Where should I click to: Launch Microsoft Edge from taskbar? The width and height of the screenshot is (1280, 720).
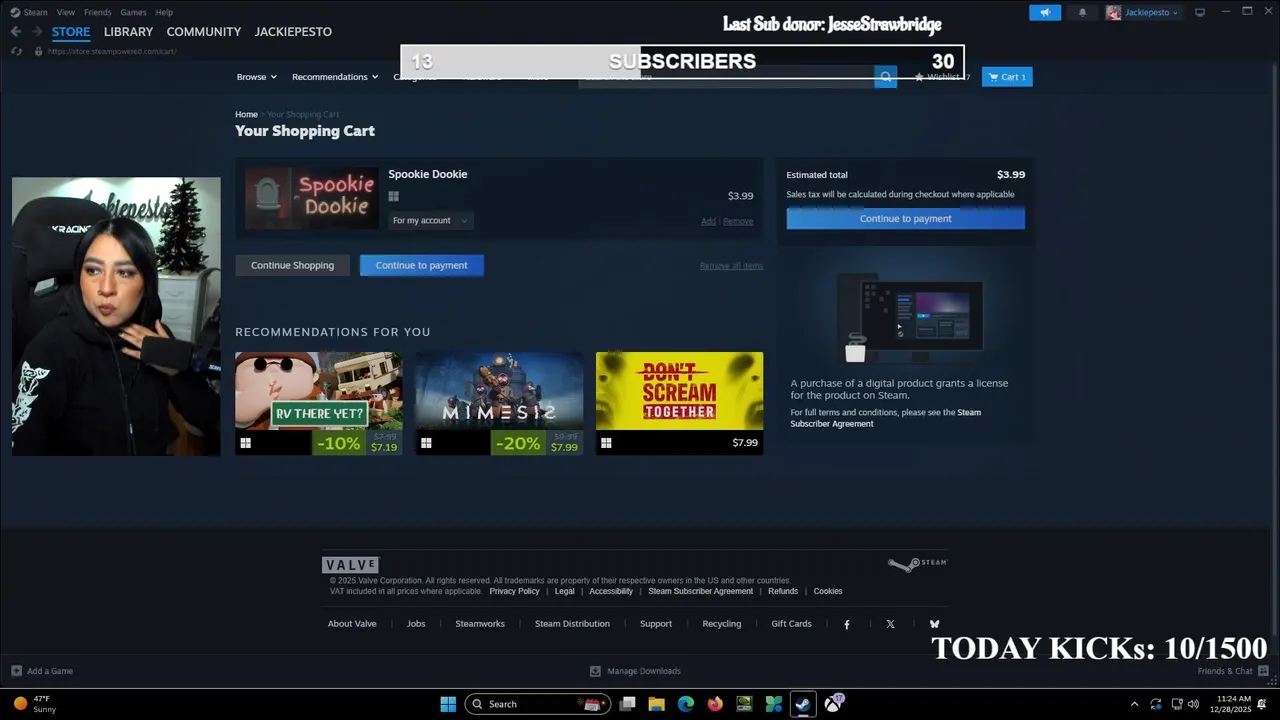686,704
